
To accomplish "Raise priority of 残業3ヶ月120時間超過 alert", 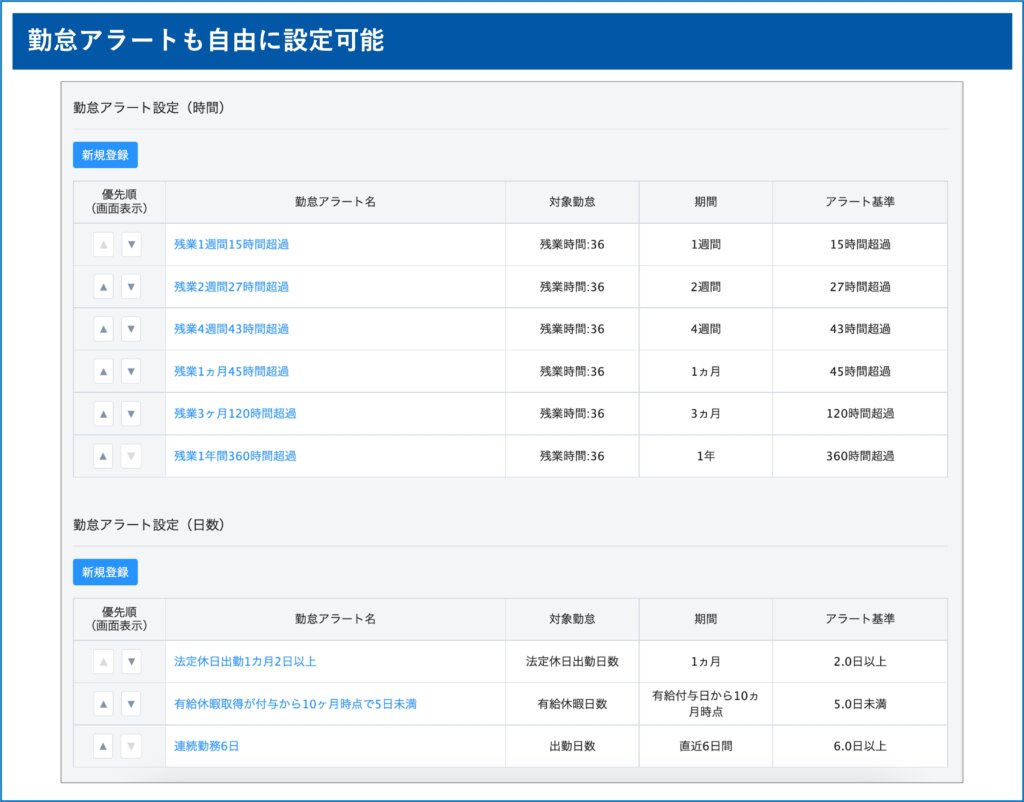I will (x=103, y=414).
